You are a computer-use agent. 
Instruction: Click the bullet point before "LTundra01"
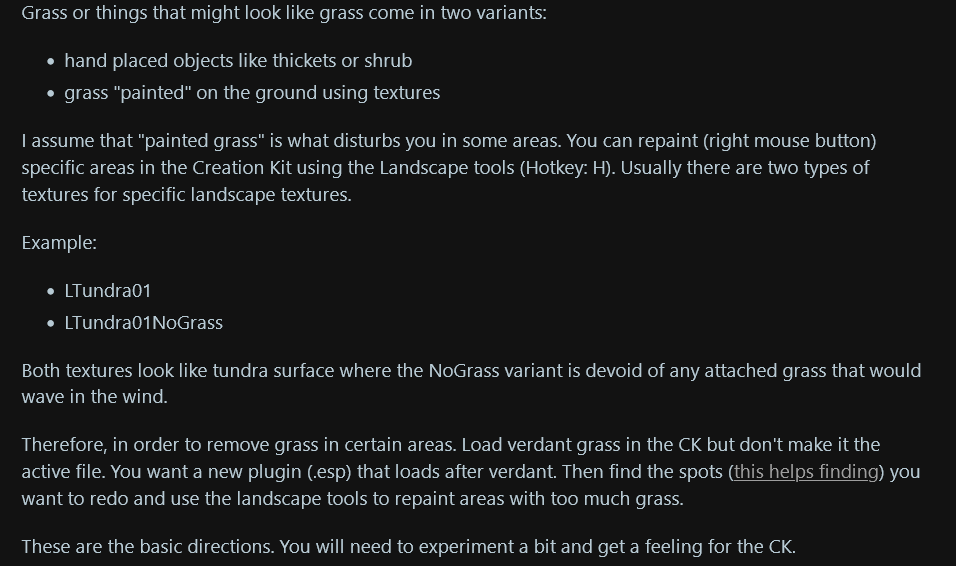point(51,292)
